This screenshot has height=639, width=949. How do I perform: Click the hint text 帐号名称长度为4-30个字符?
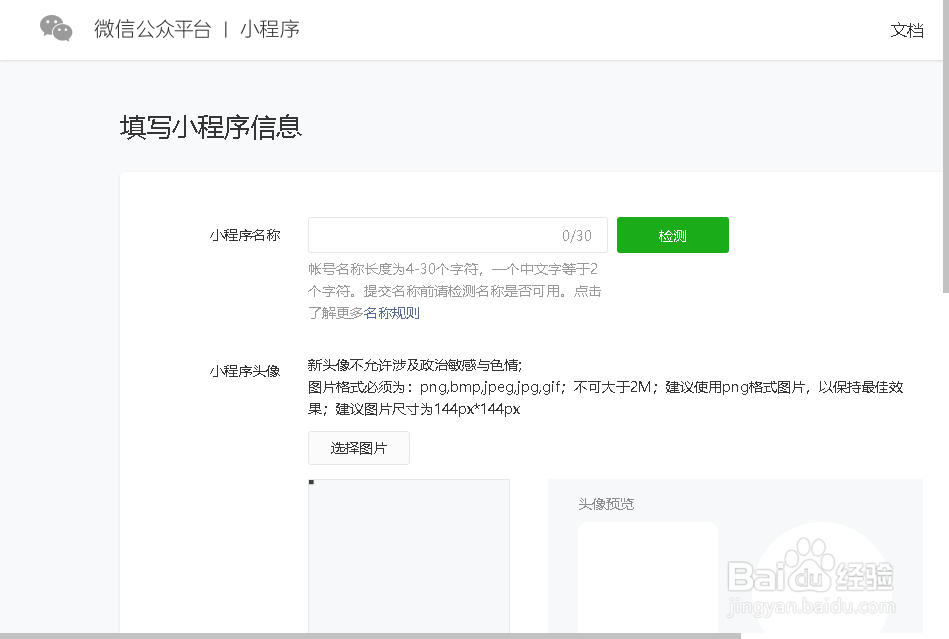point(394,269)
